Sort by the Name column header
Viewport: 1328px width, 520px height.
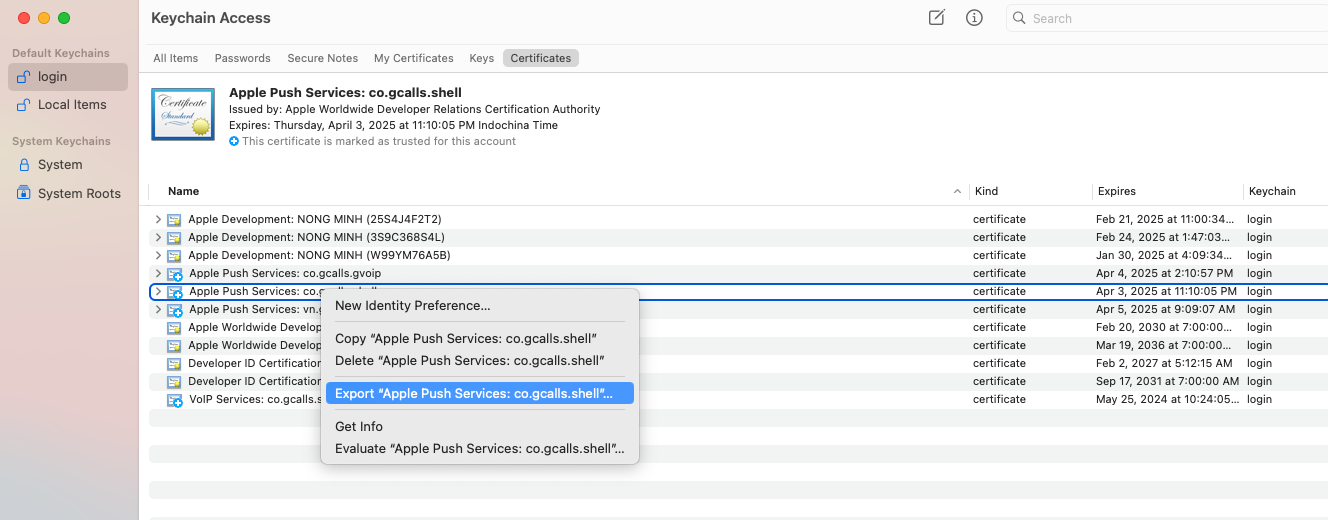[x=184, y=191]
